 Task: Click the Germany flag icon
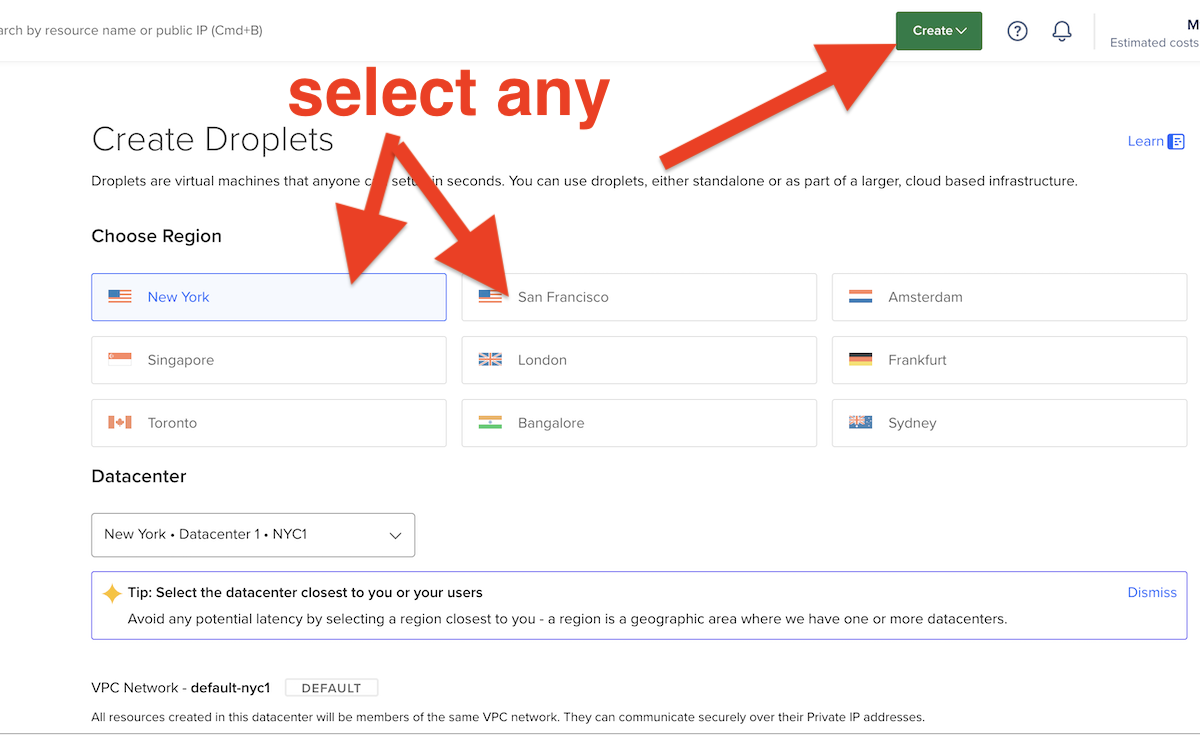(x=860, y=360)
